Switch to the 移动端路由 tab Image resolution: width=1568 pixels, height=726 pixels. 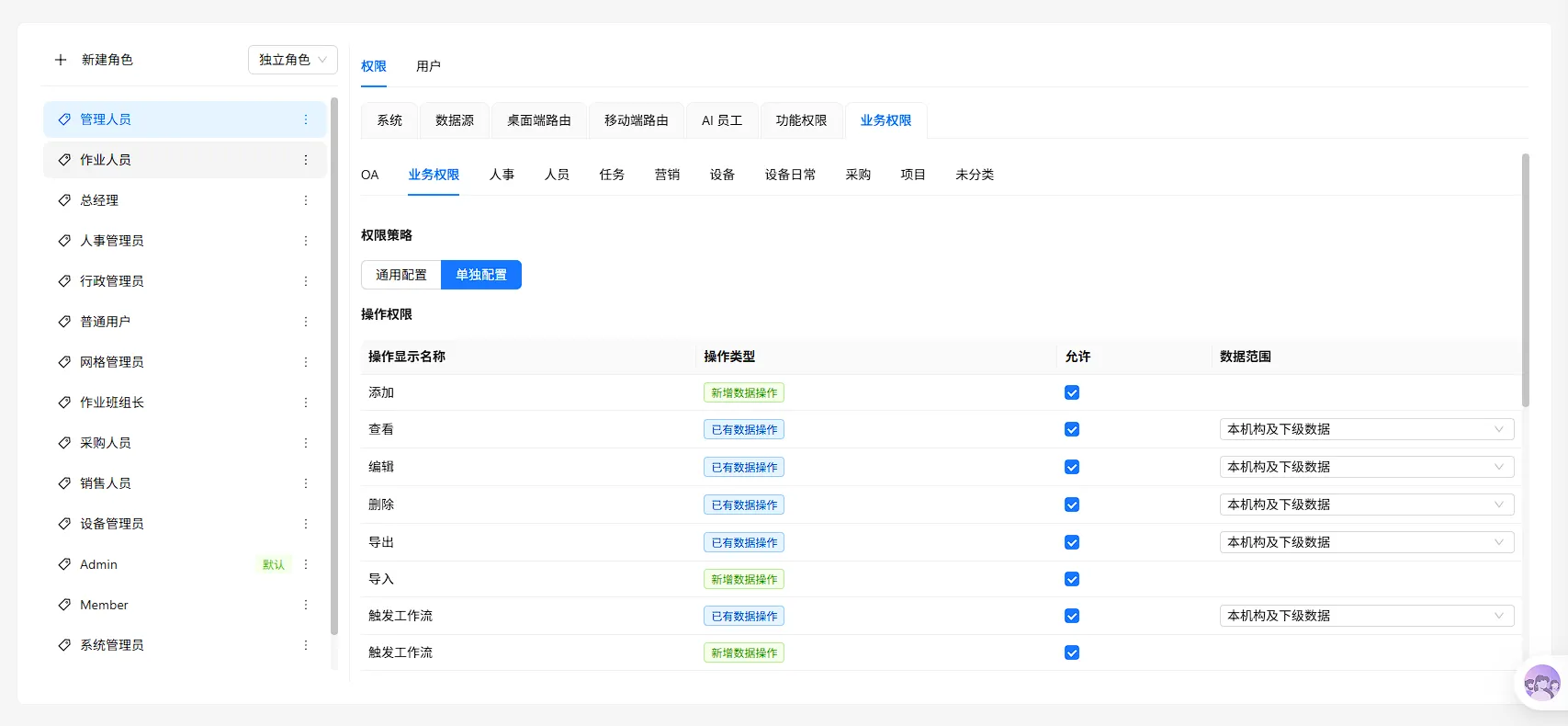pos(637,120)
